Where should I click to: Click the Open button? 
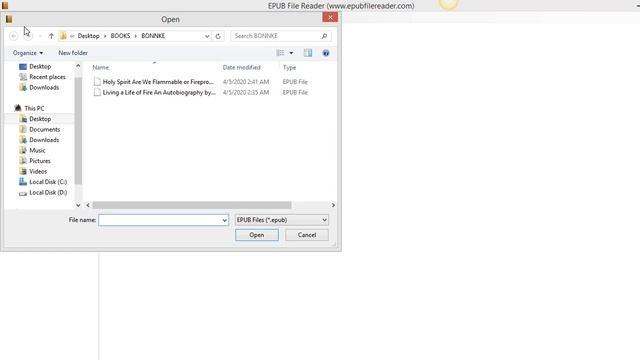coord(257,235)
